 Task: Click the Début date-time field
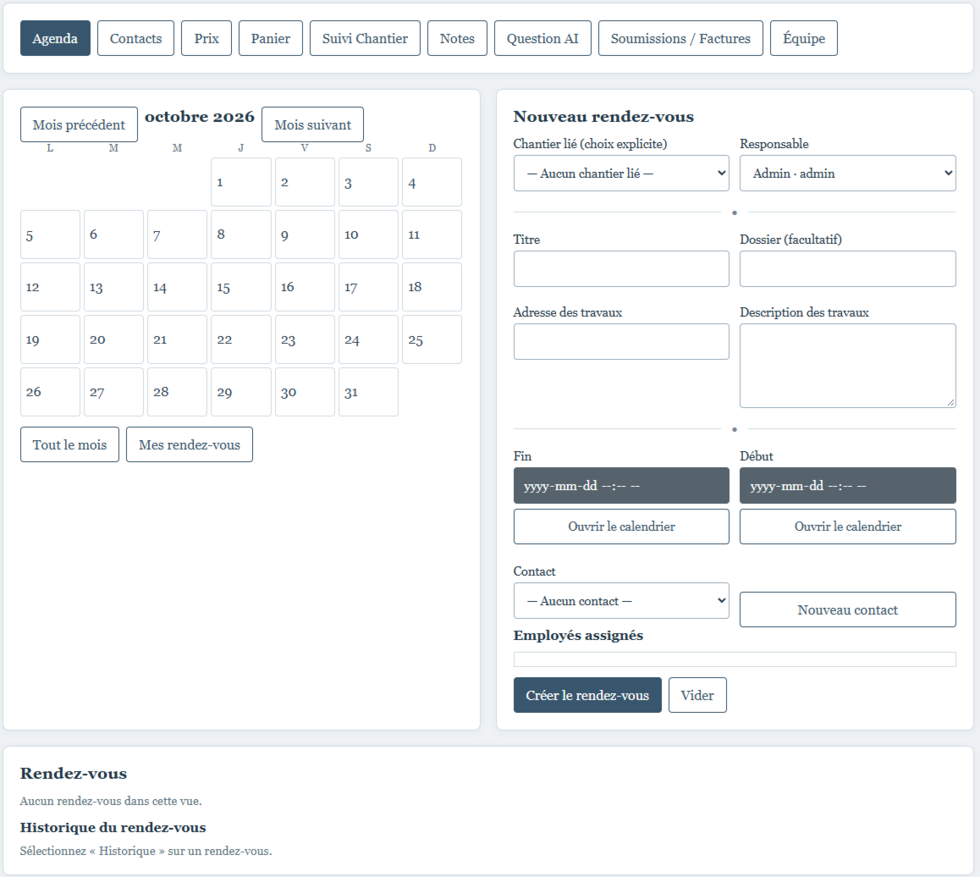(x=848, y=486)
